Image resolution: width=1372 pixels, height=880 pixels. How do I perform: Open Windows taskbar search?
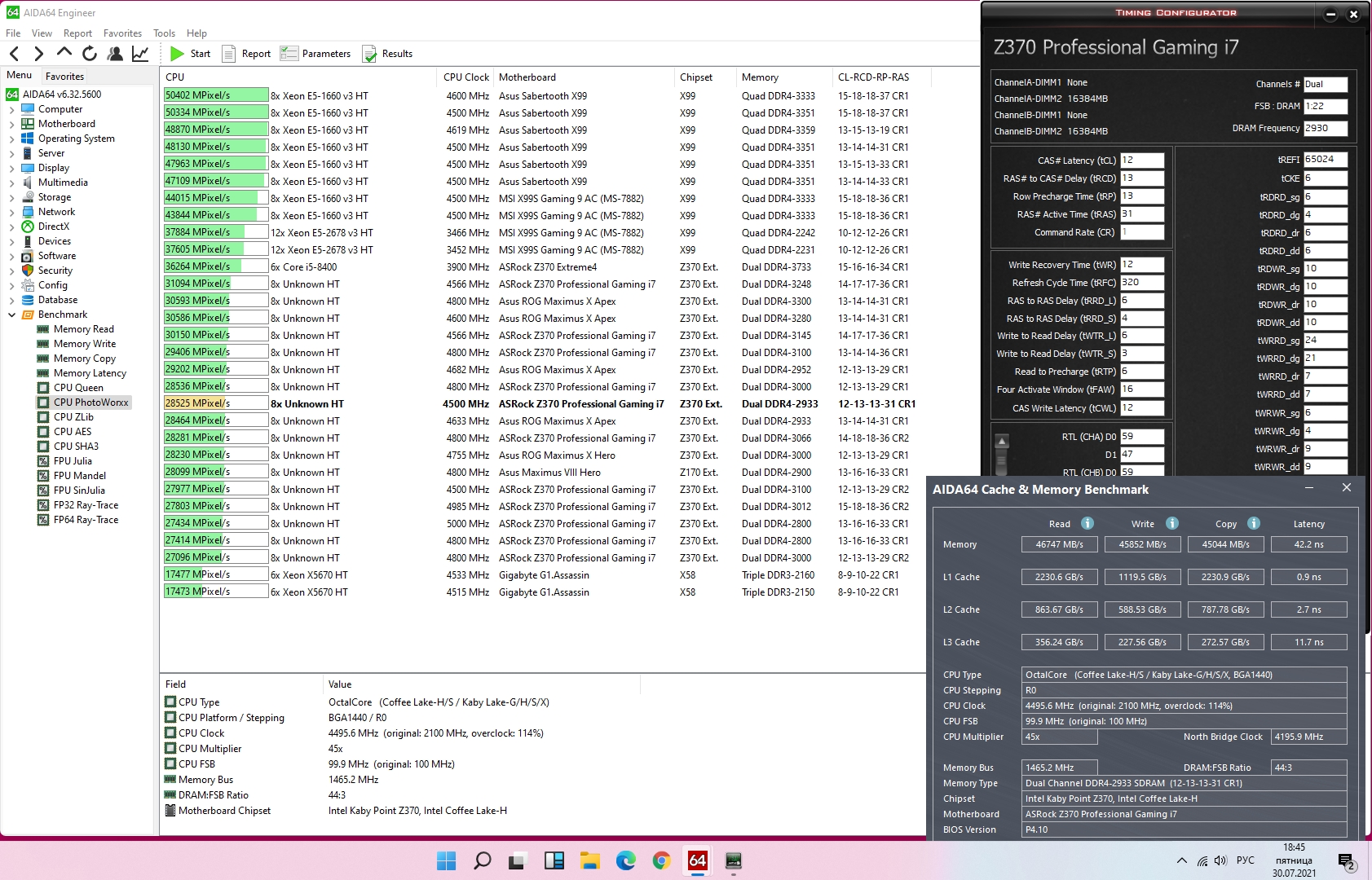click(482, 860)
